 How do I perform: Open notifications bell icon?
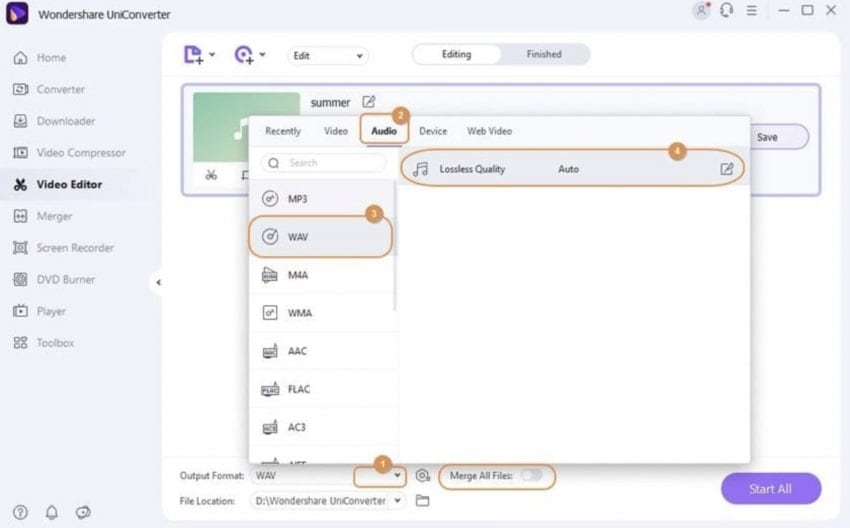[x=51, y=512]
